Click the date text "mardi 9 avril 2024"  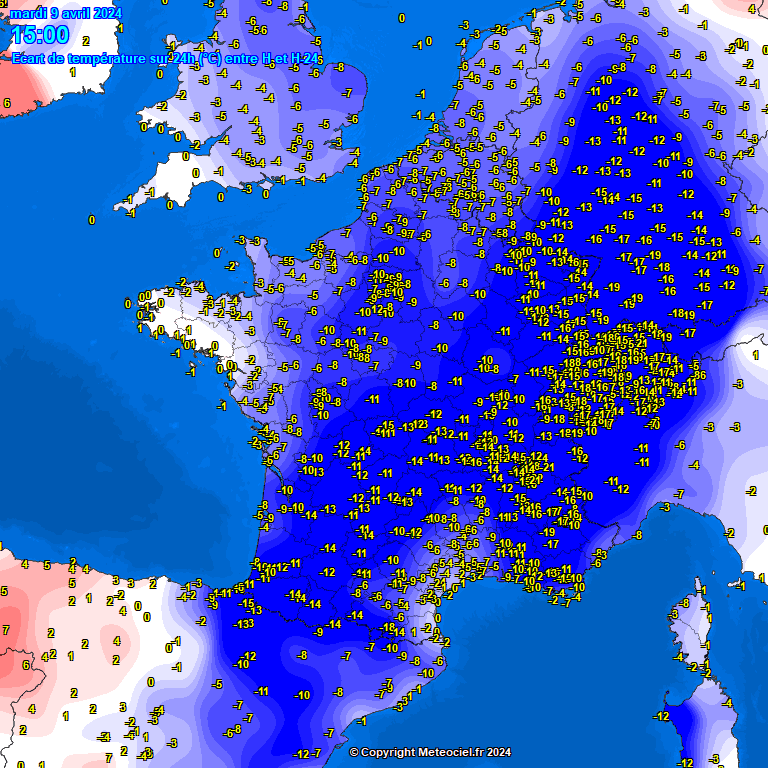click(66, 13)
